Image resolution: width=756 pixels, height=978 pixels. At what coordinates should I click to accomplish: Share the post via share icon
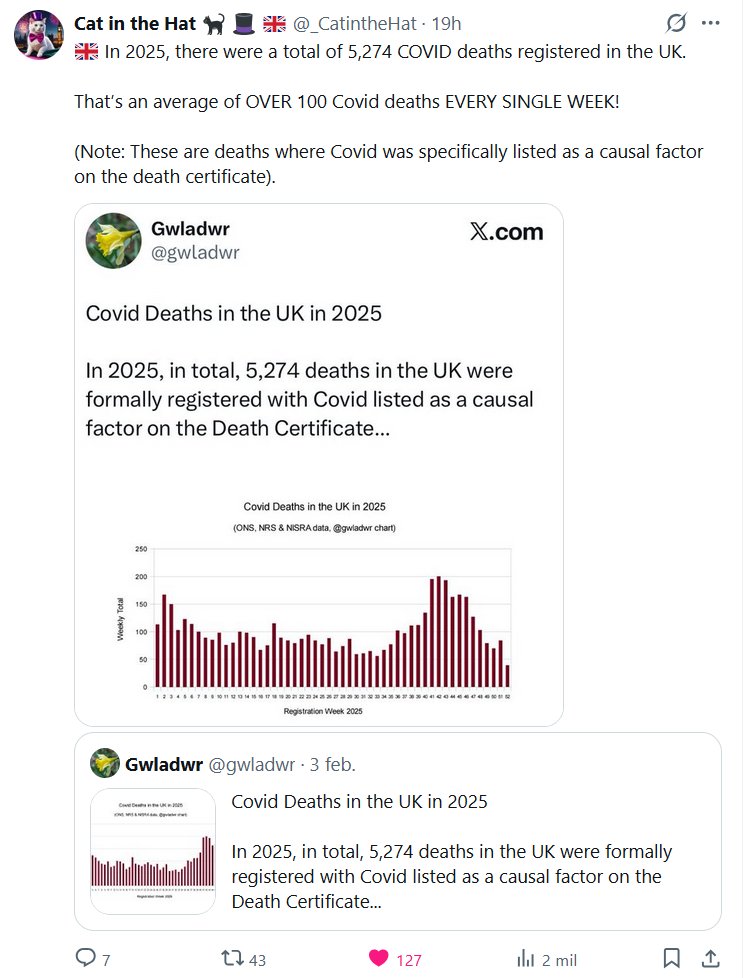[710, 958]
